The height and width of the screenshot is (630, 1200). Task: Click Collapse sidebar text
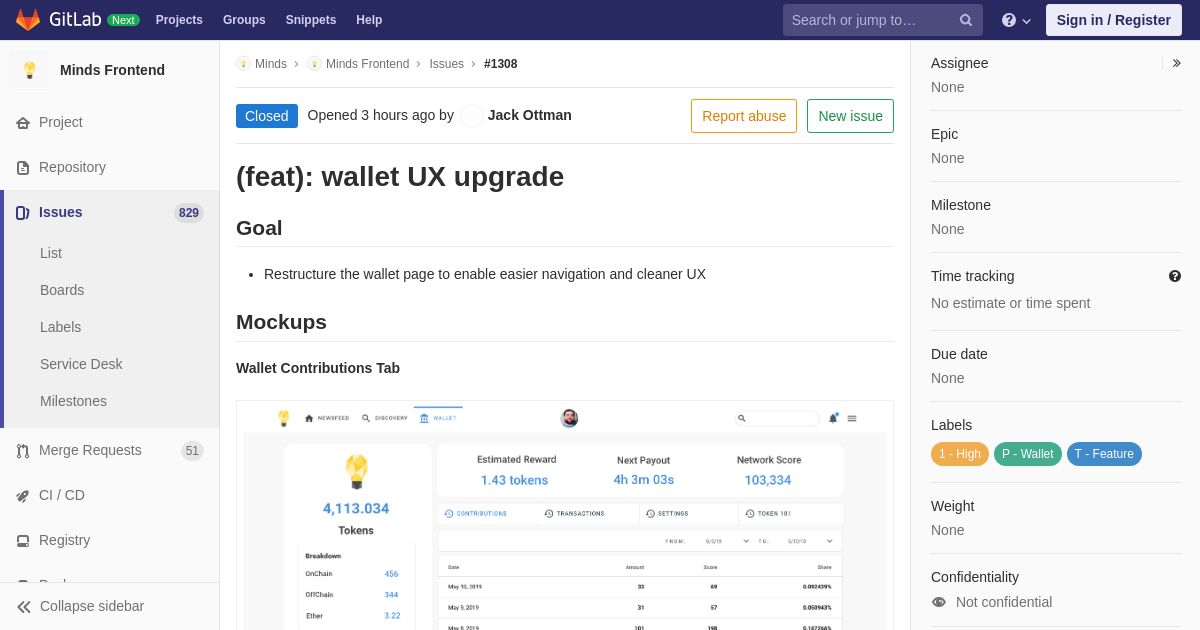pos(92,606)
